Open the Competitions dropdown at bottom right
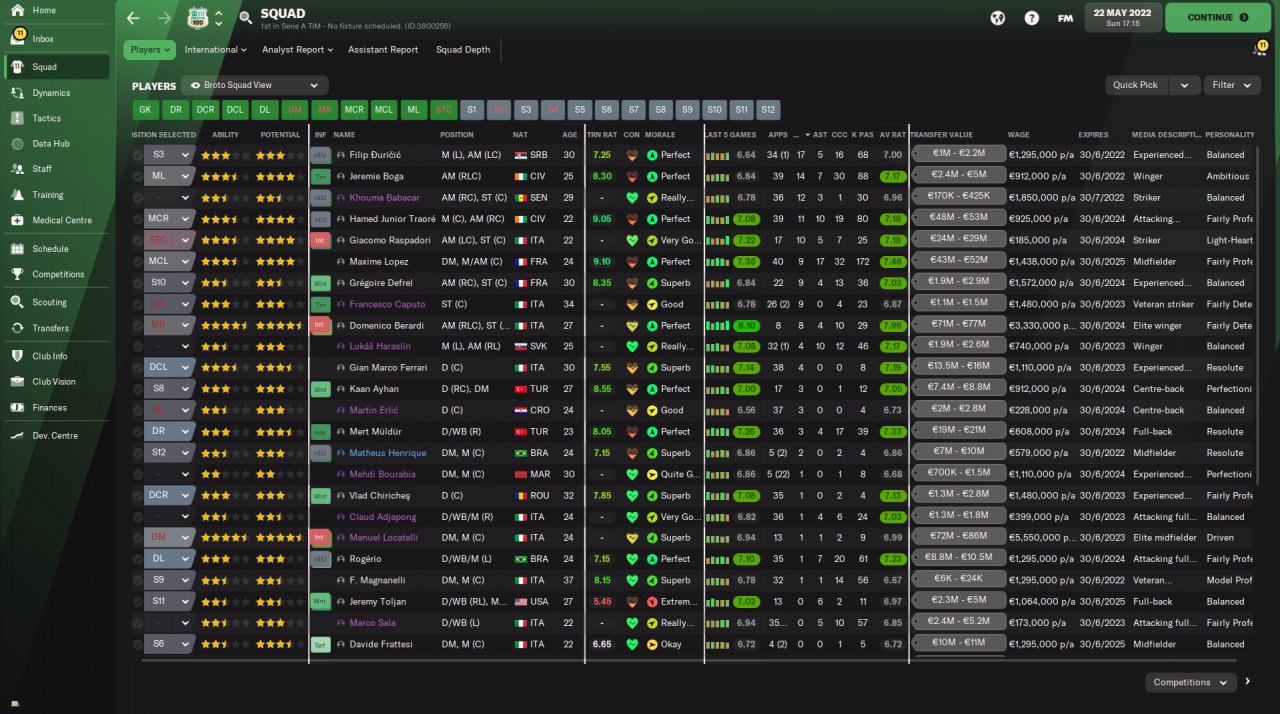This screenshot has height=714, width=1280. coord(1190,682)
